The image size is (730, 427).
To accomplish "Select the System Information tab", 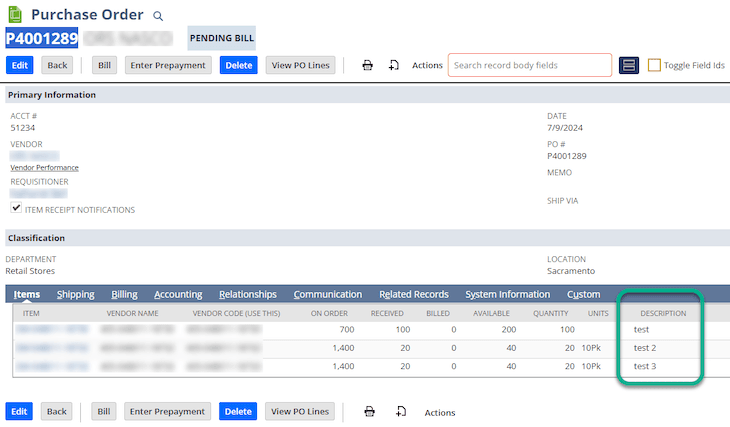I will tap(507, 294).
